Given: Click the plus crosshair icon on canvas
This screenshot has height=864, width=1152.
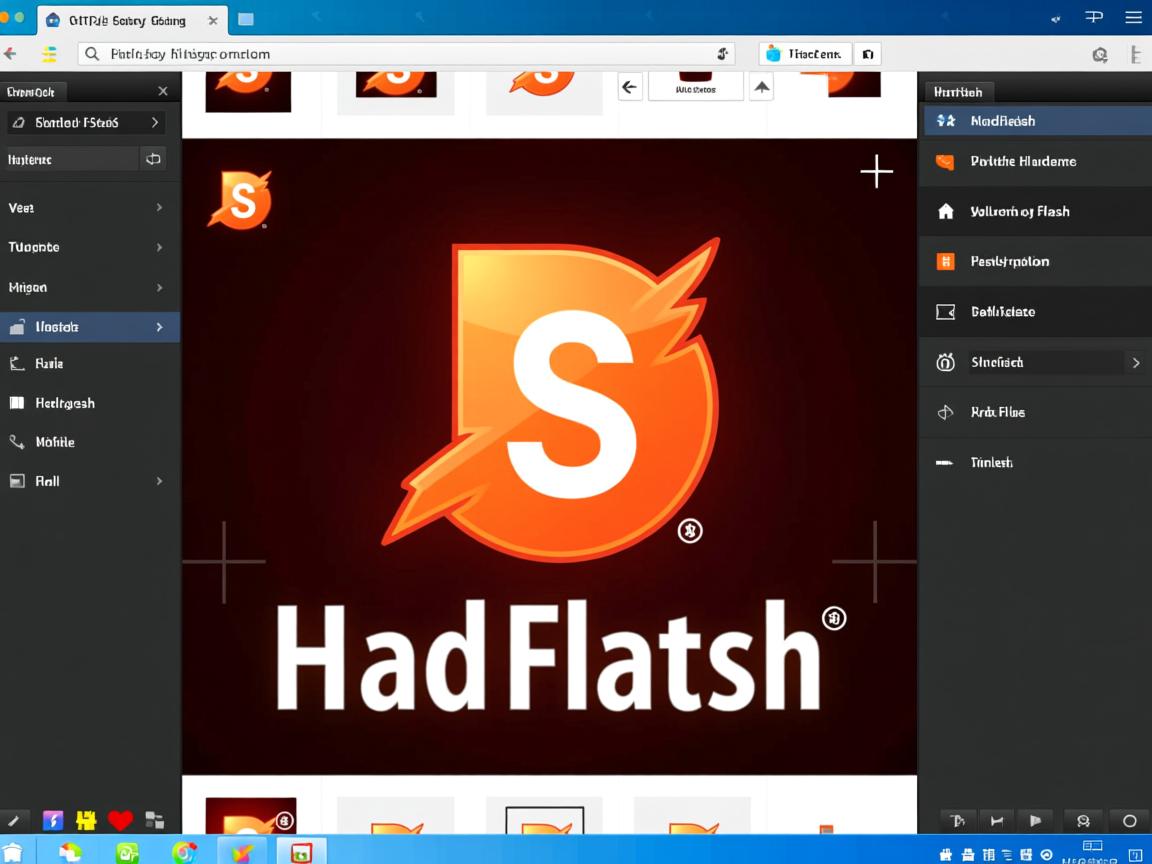Looking at the screenshot, I should click(x=876, y=172).
